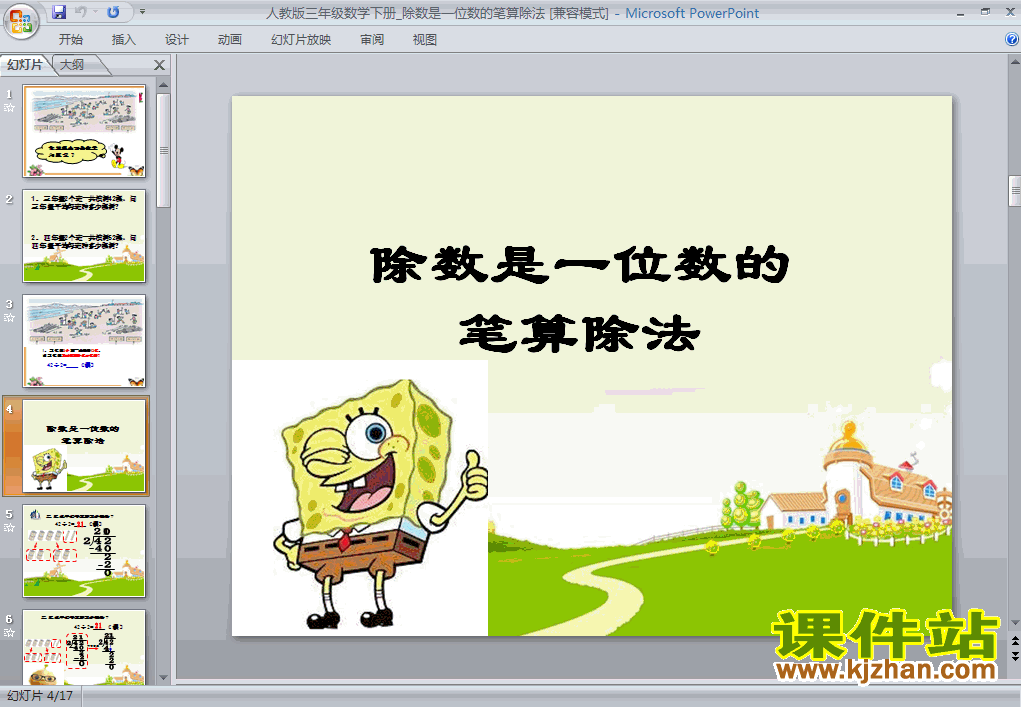Click the slide title 除数是一位数的
1021x707 pixels.
point(580,265)
